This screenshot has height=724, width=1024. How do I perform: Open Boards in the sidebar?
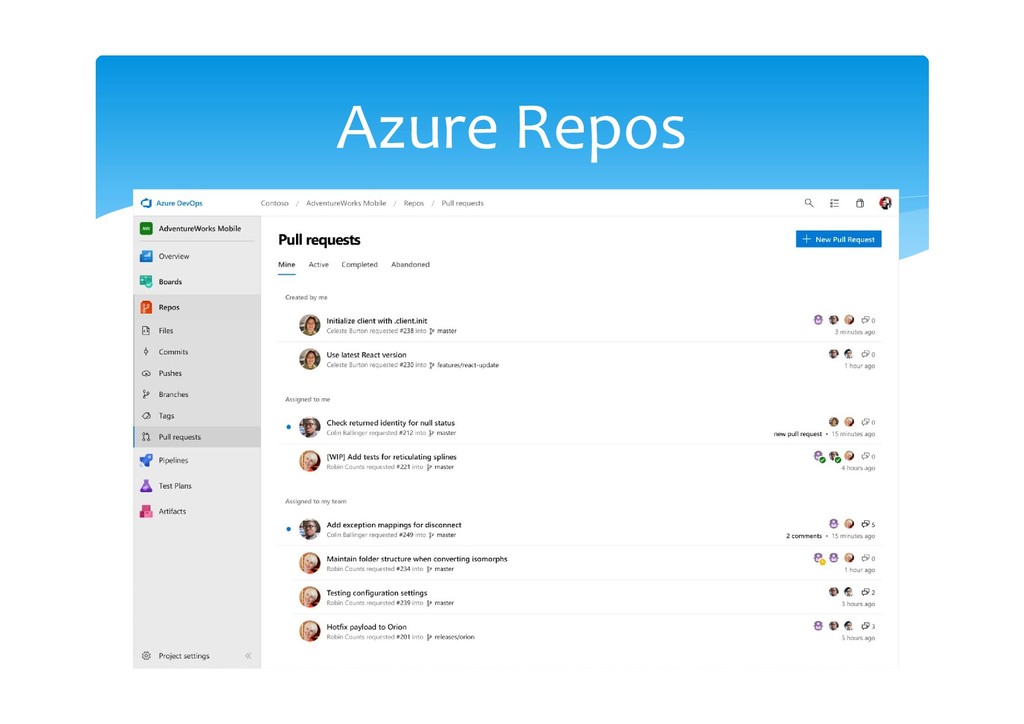point(197,282)
